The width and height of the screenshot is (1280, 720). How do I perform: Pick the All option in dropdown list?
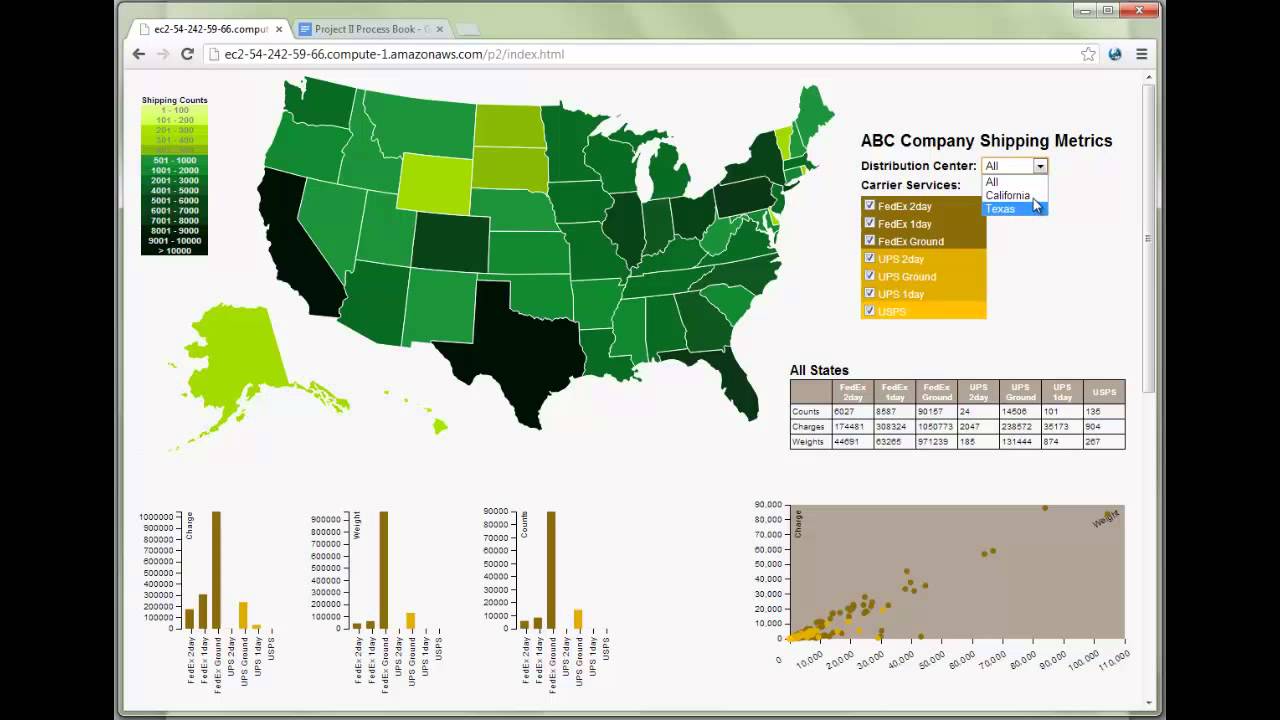click(x=1015, y=182)
